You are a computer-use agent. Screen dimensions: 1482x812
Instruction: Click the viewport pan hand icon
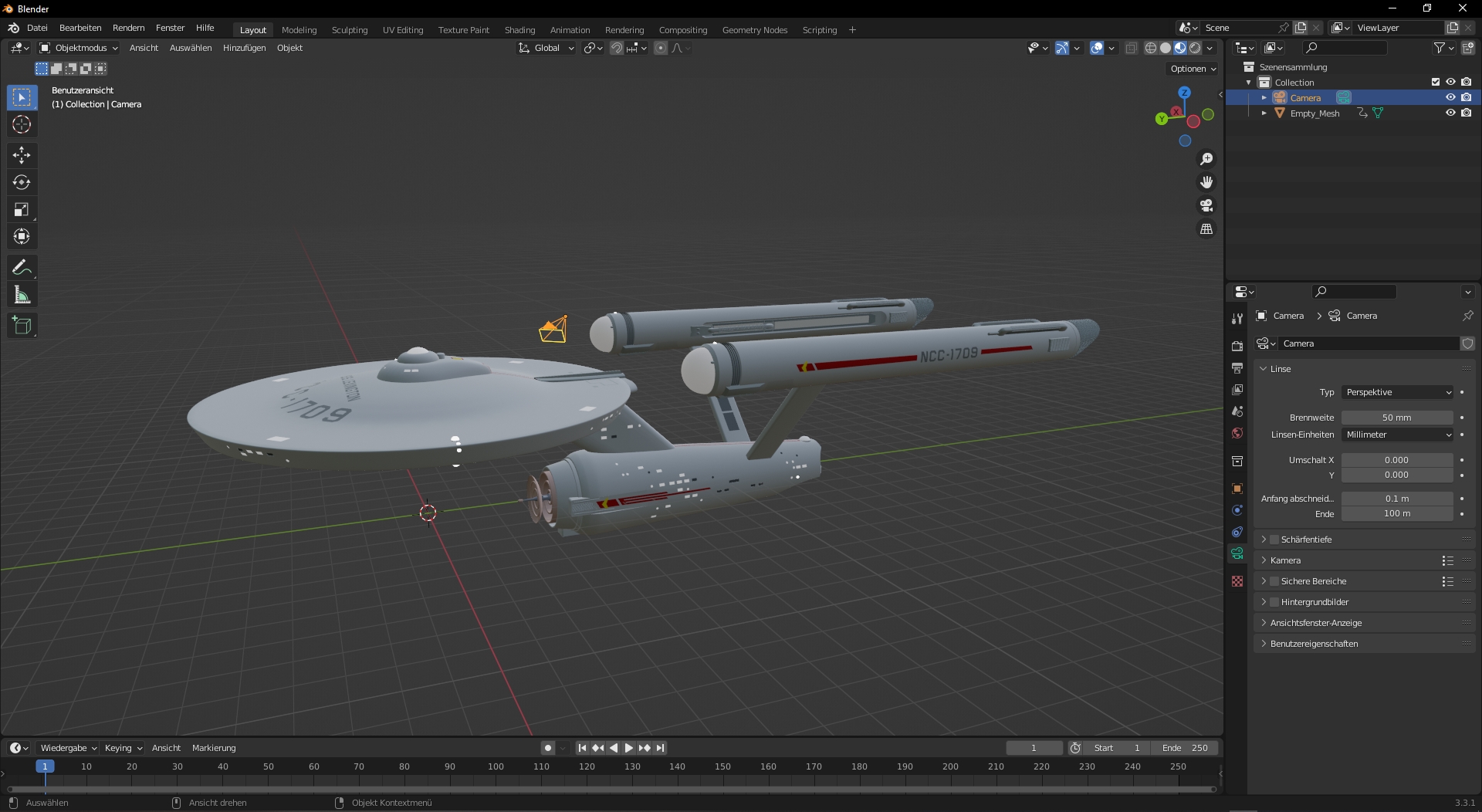(x=1206, y=182)
